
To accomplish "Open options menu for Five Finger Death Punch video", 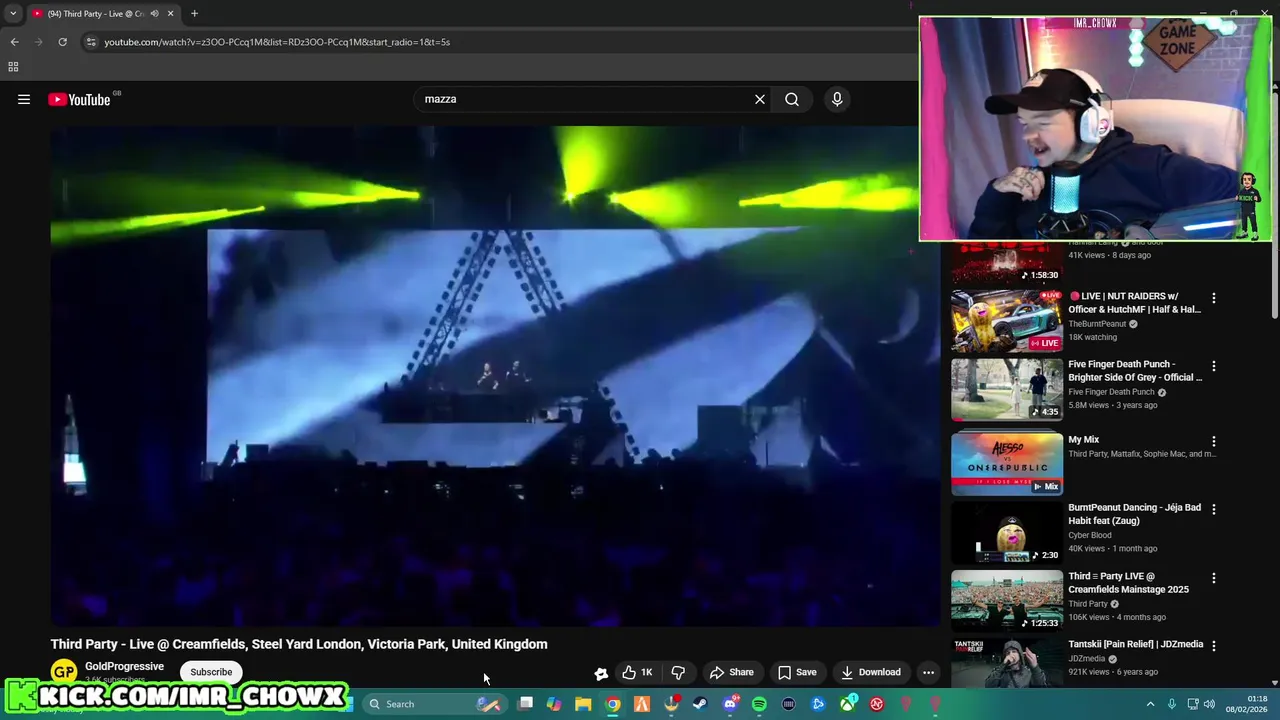I will coord(1214,366).
